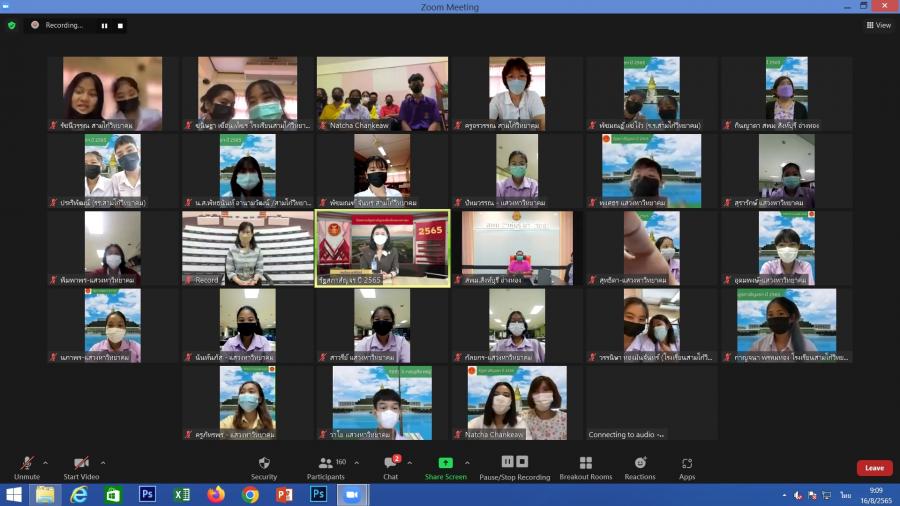Open the View layout menu
The image size is (900, 506).
point(878,25)
